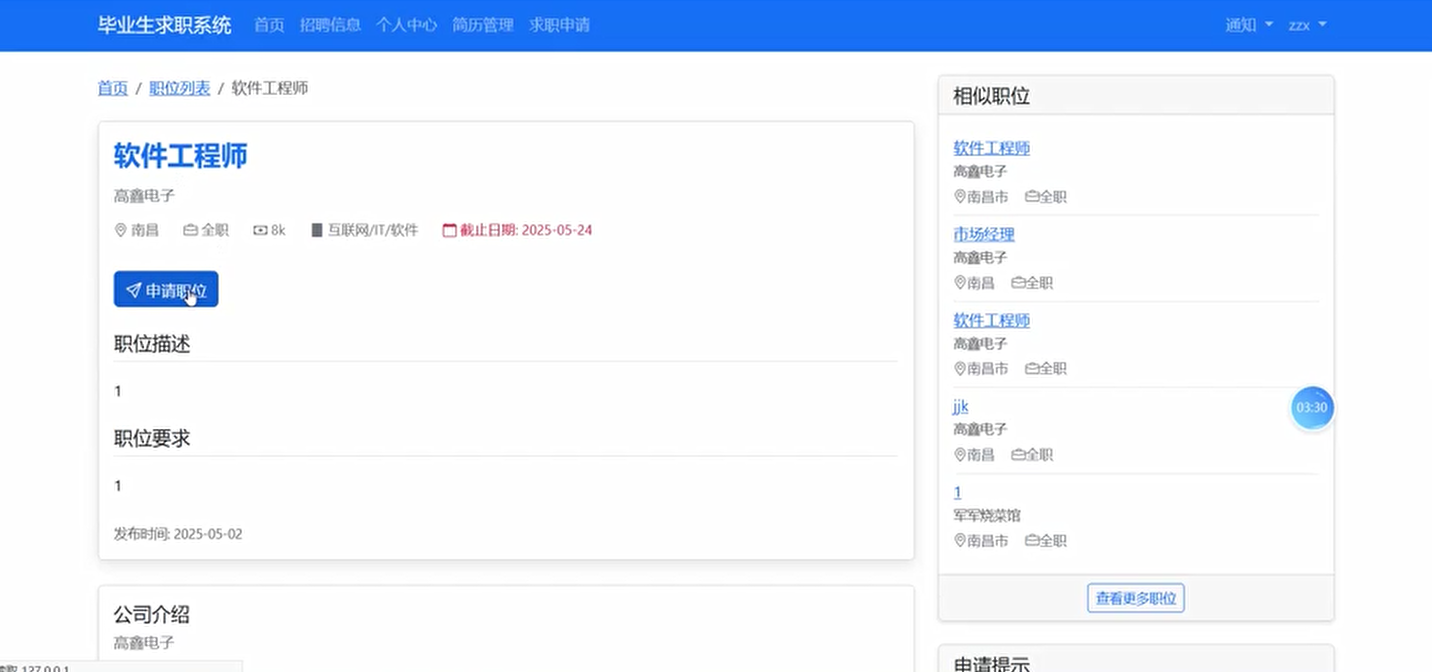Image resolution: width=1432 pixels, height=672 pixels.
Task: Click the location pin icon beside 南昌
Action: (120, 230)
